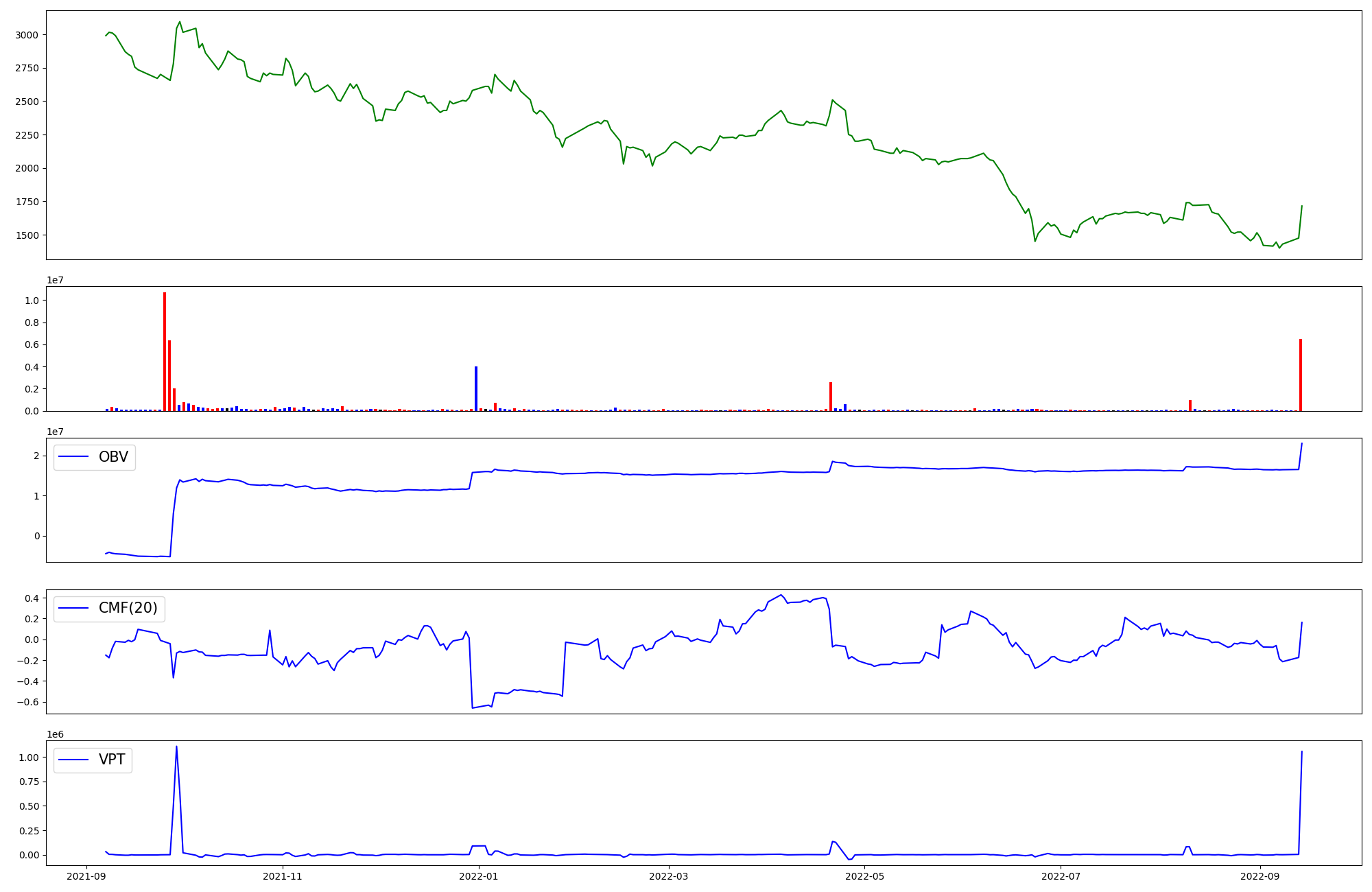The height and width of the screenshot is (892, 1372).
Task: Select the 2022-09 x-axis date label
Action: pyautogui.click(x=1260, y=876)
